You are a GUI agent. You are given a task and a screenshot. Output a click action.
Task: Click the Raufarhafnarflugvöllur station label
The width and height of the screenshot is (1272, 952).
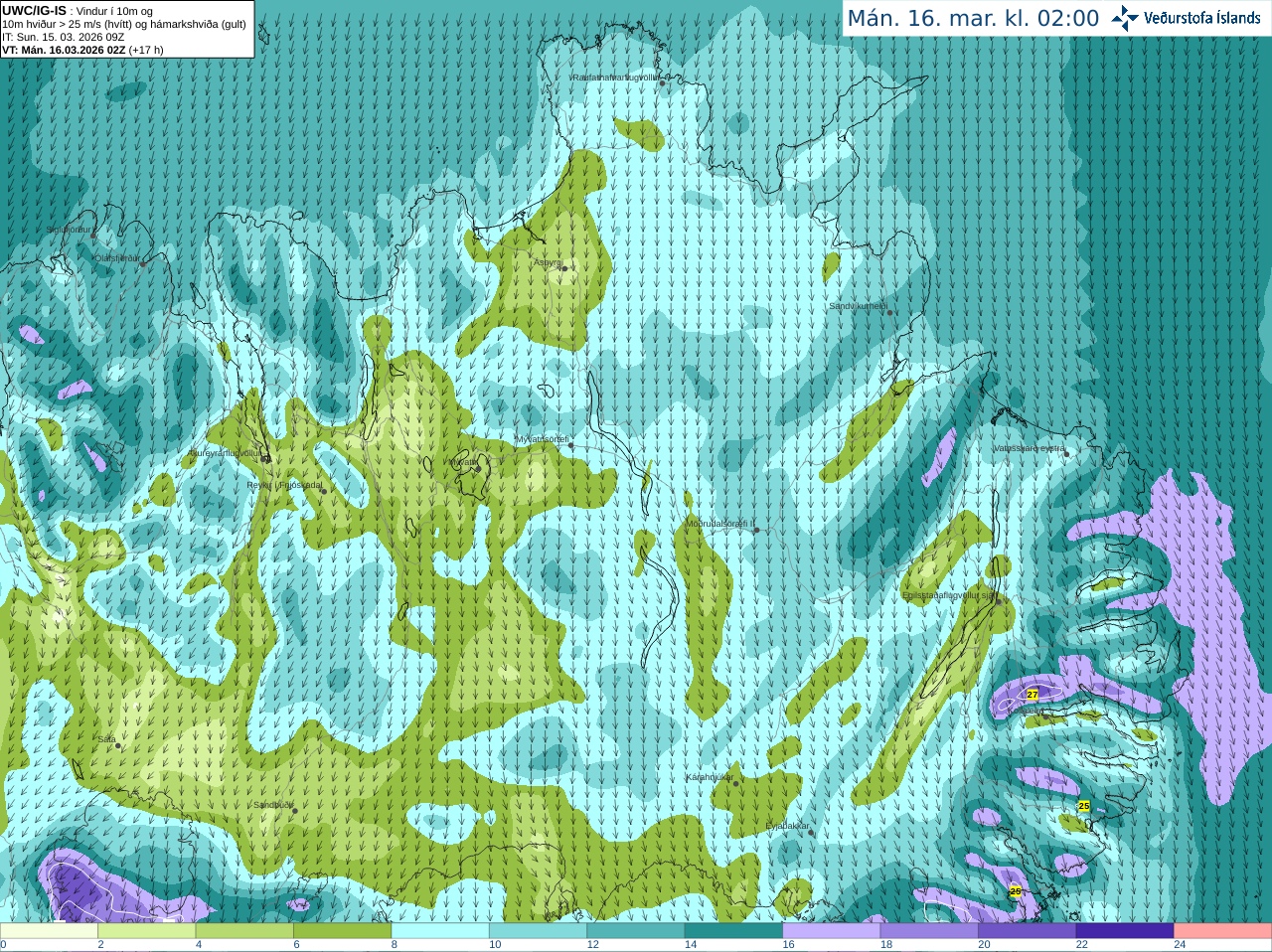(x=615, y=77)
